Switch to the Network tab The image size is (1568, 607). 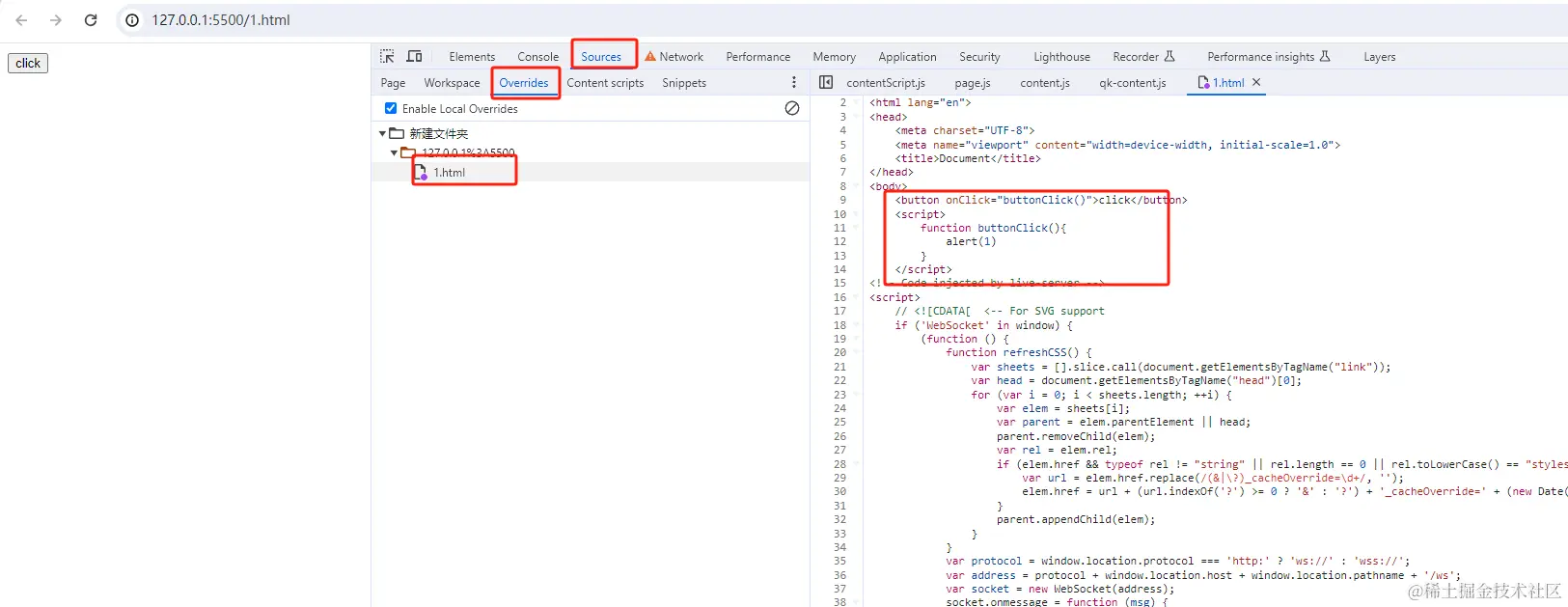pos(681,57)
